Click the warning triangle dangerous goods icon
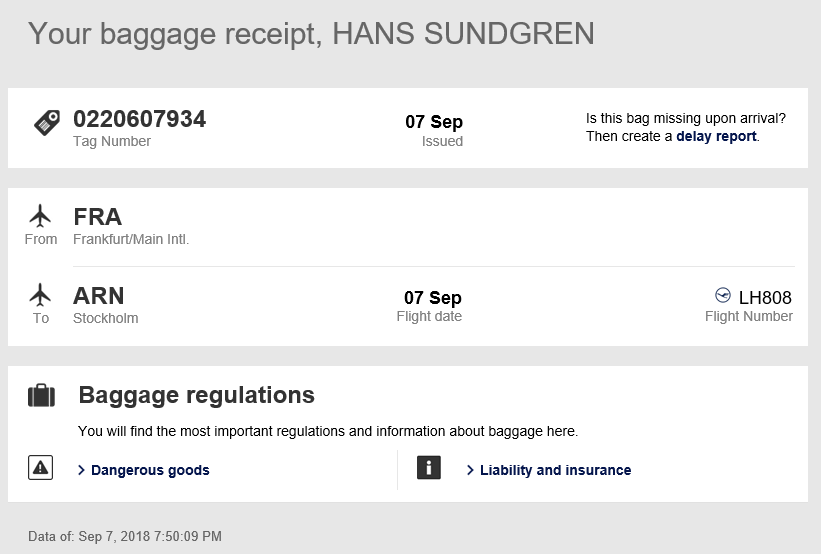 point(40,468)
